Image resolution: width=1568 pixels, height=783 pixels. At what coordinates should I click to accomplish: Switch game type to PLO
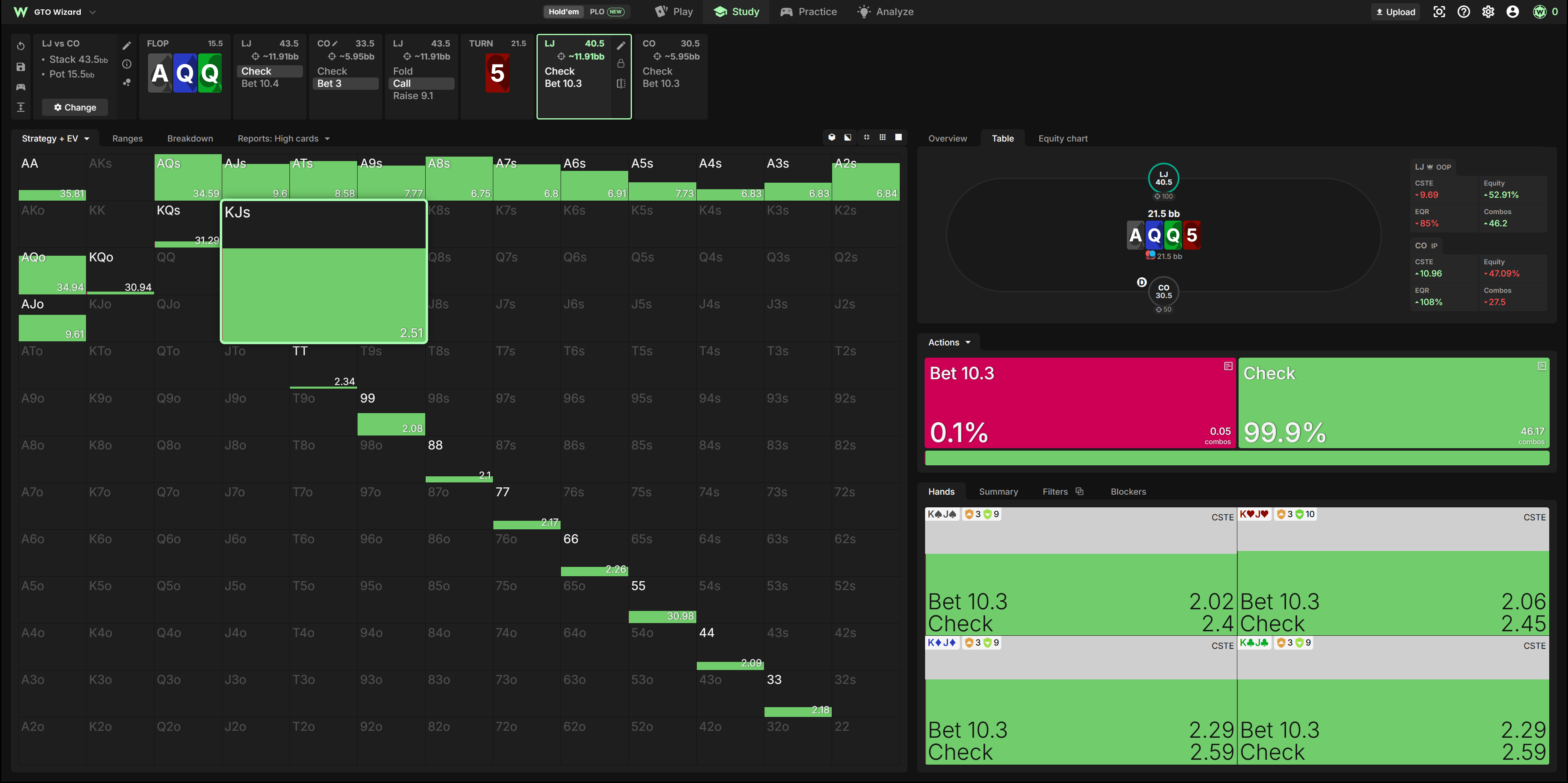click(607, 11)
